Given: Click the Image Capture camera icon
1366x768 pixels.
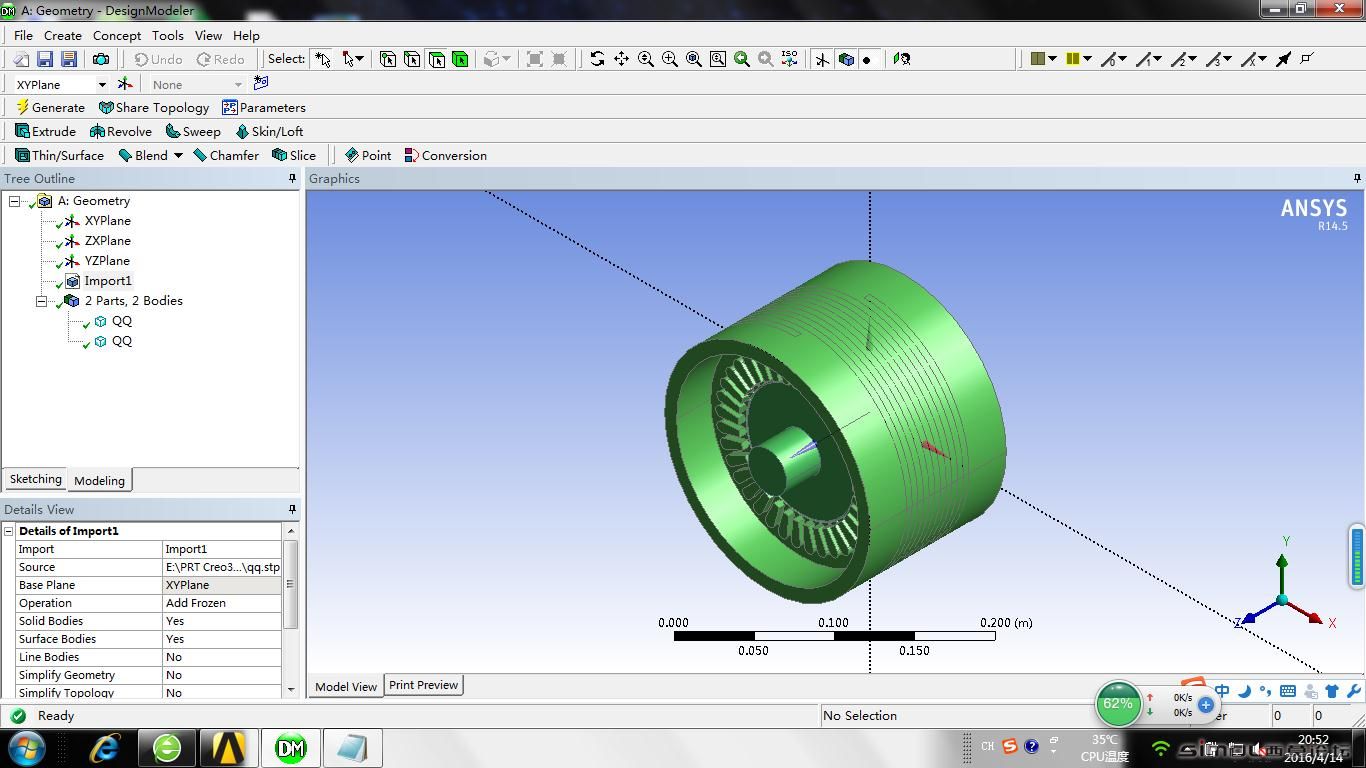Looking at the screenshot, I should pyautogui.click(x=101, y=60).
